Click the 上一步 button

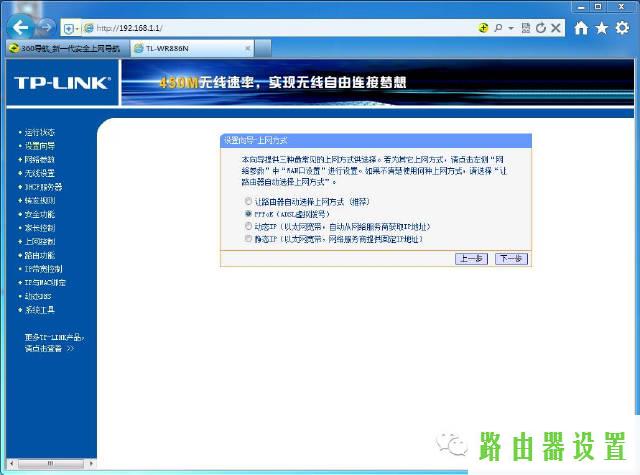(x=471, y=259)
